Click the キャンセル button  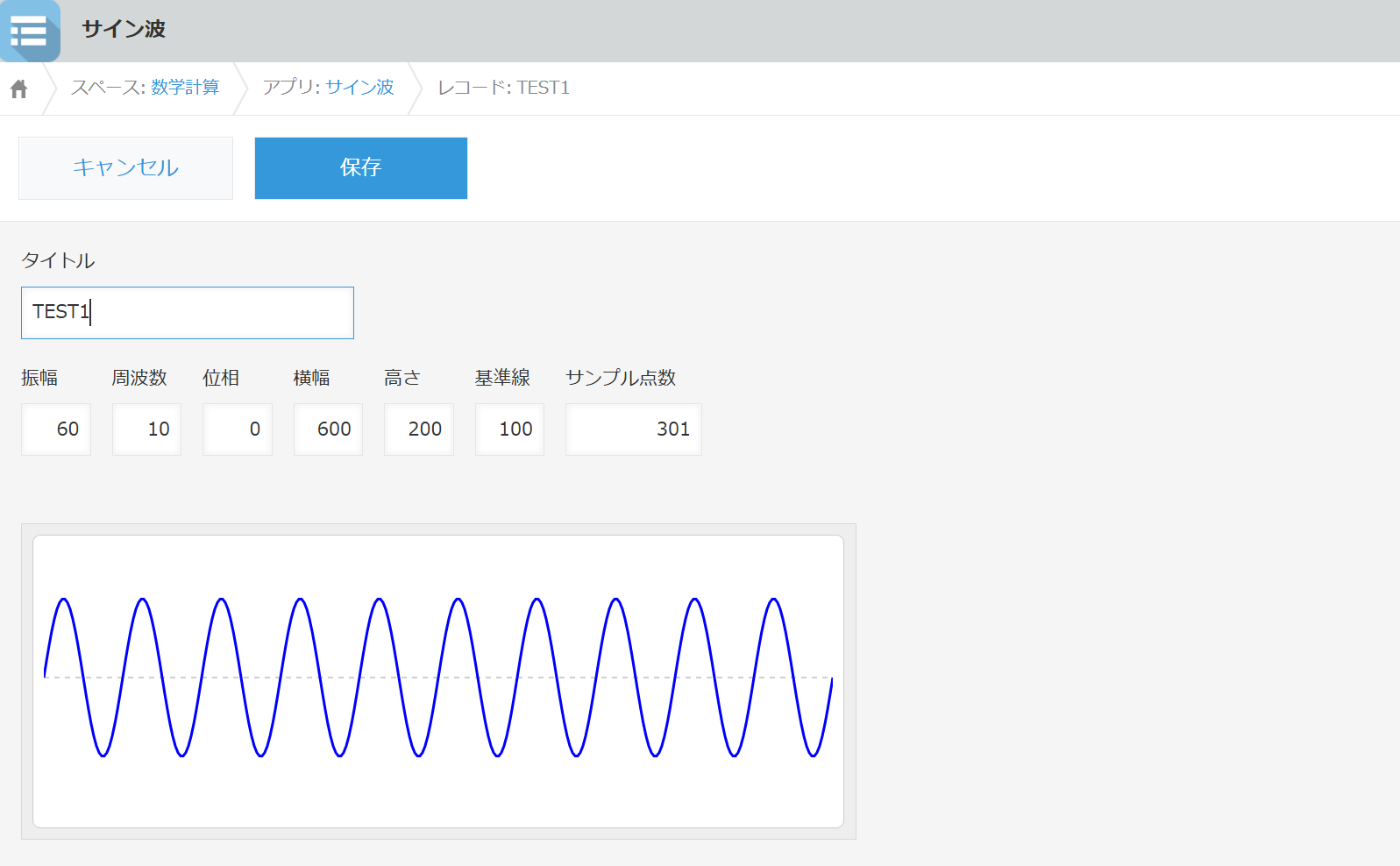pyautogui.click(x=125, y=168)
